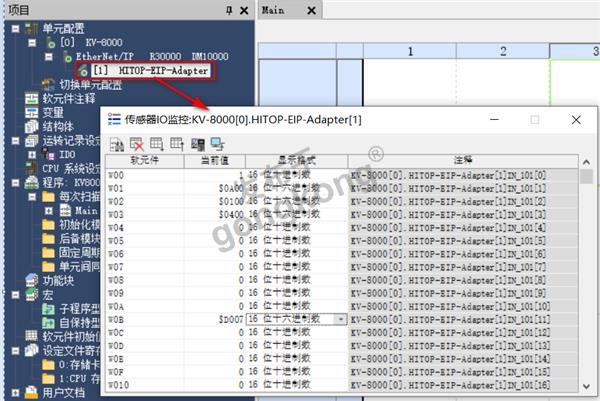
Task: Select [1] HITOP-EIP-Adapter tree item
Action: [x=151, y=70]
